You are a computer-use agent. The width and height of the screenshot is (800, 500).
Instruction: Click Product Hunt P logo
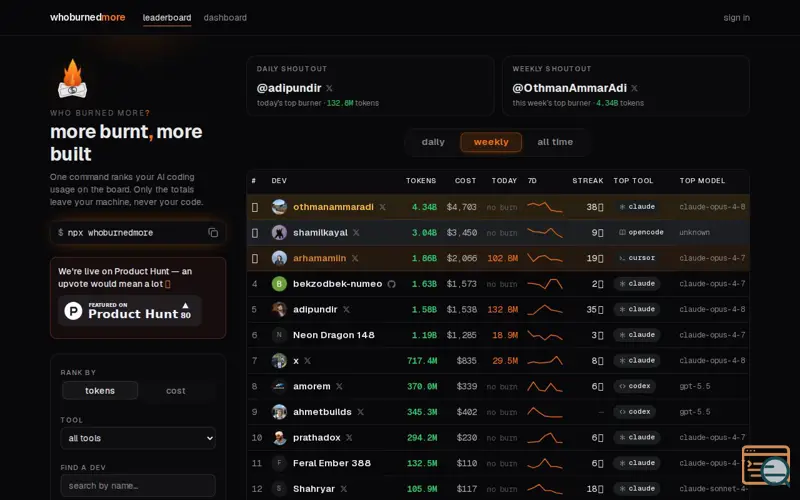pos(73,311)
